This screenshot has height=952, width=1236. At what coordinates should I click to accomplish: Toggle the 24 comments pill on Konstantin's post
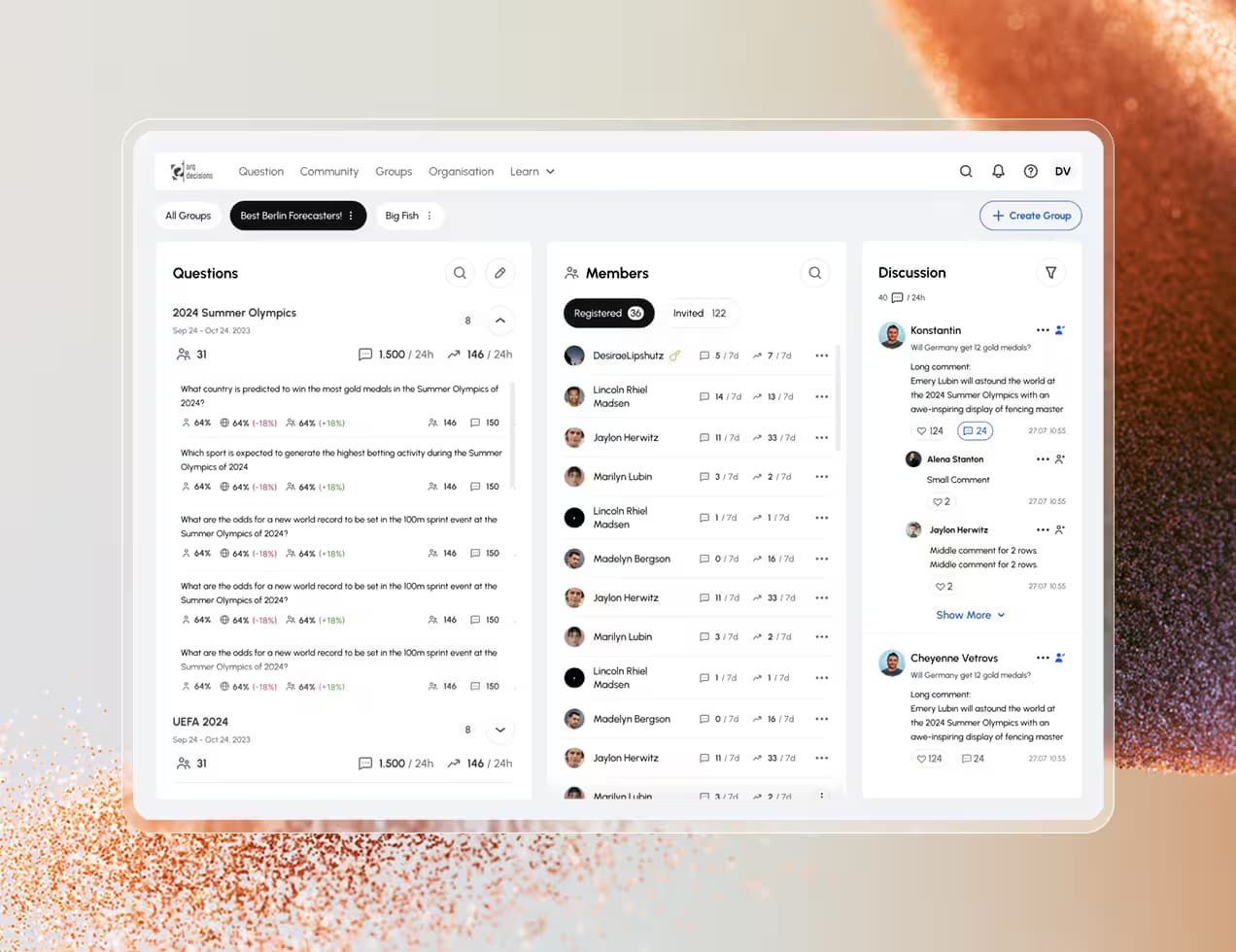(975, 430)
